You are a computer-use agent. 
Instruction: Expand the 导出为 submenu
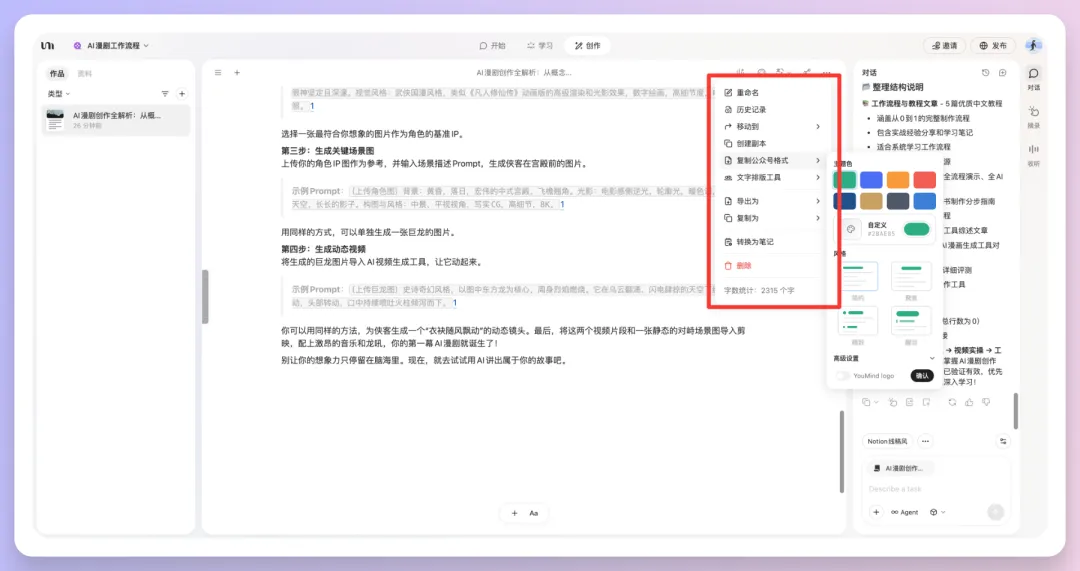point(772,201)
